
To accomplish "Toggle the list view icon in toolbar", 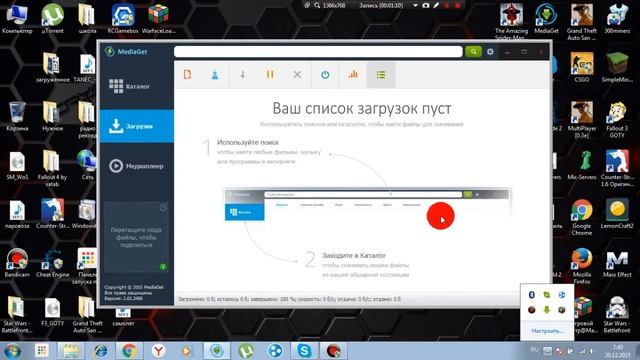I will [381, 75].
